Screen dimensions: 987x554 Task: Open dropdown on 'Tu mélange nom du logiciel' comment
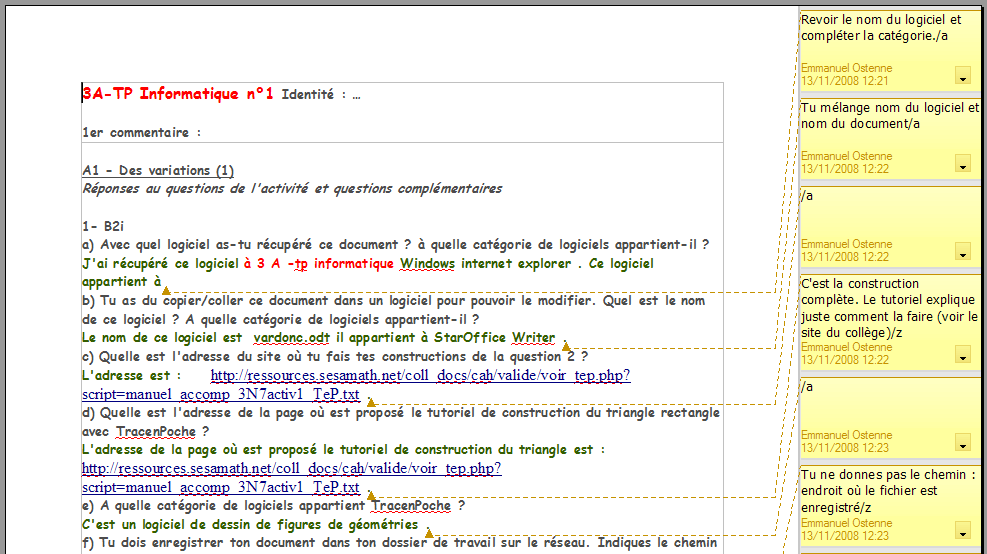[x=962, y=164]
